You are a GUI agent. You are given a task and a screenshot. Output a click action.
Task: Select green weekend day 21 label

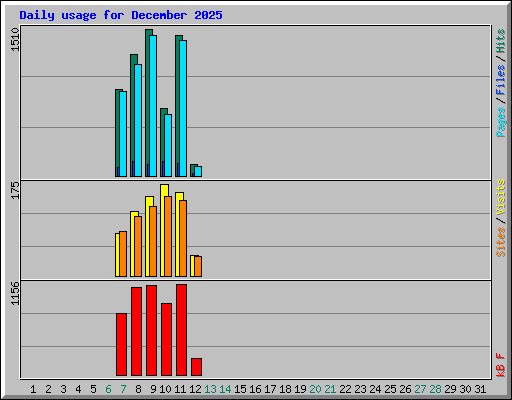(x=330, y=389)
